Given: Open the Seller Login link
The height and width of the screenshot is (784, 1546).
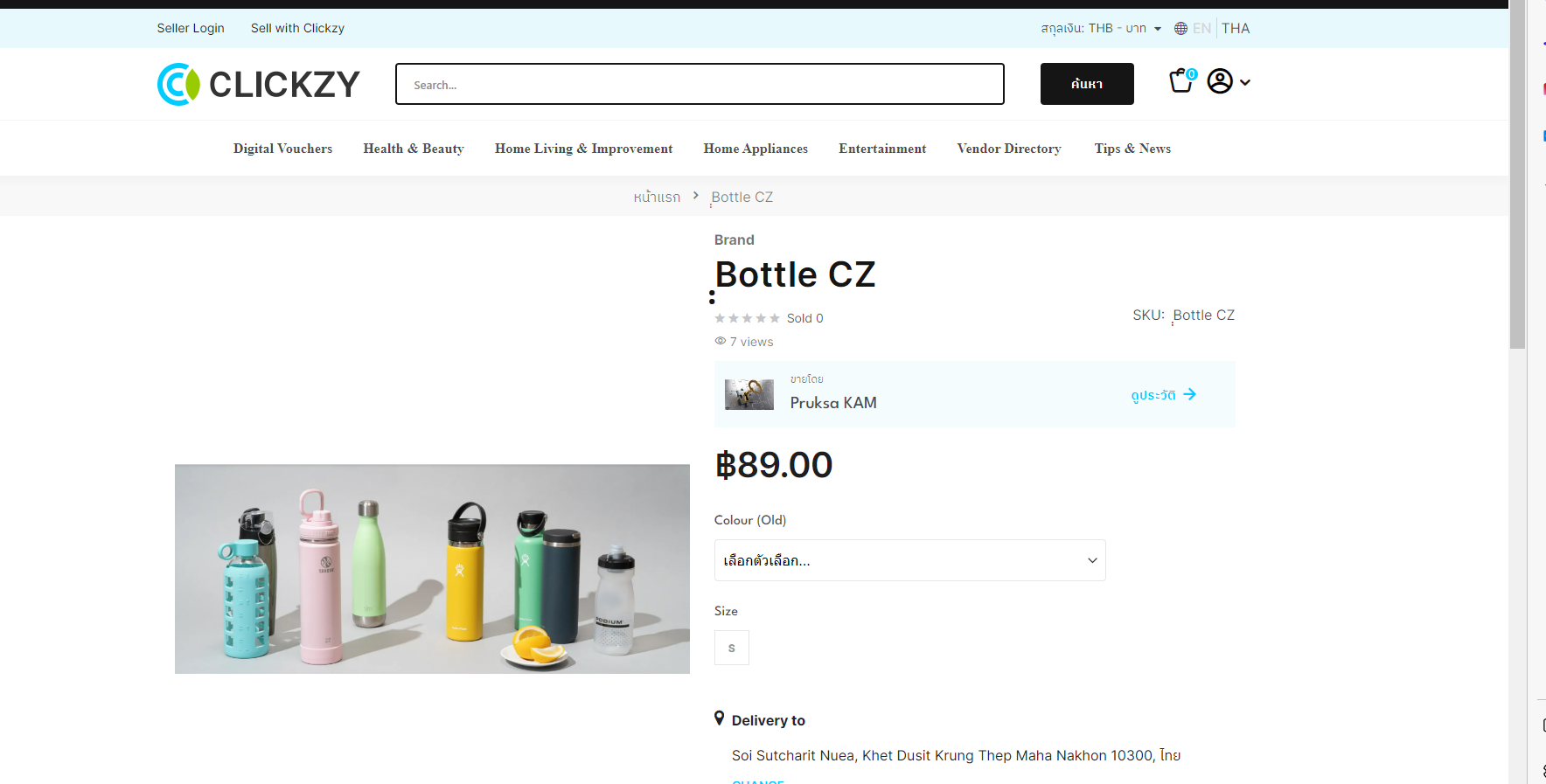Looking at the screenshot, I should pos(191,28).
